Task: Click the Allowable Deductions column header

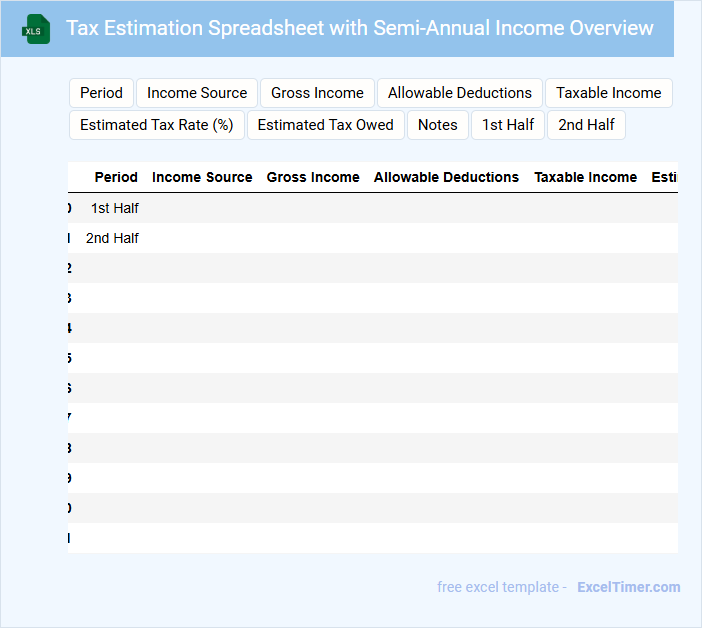Action: pyautogui.click(x=446, y=177)
